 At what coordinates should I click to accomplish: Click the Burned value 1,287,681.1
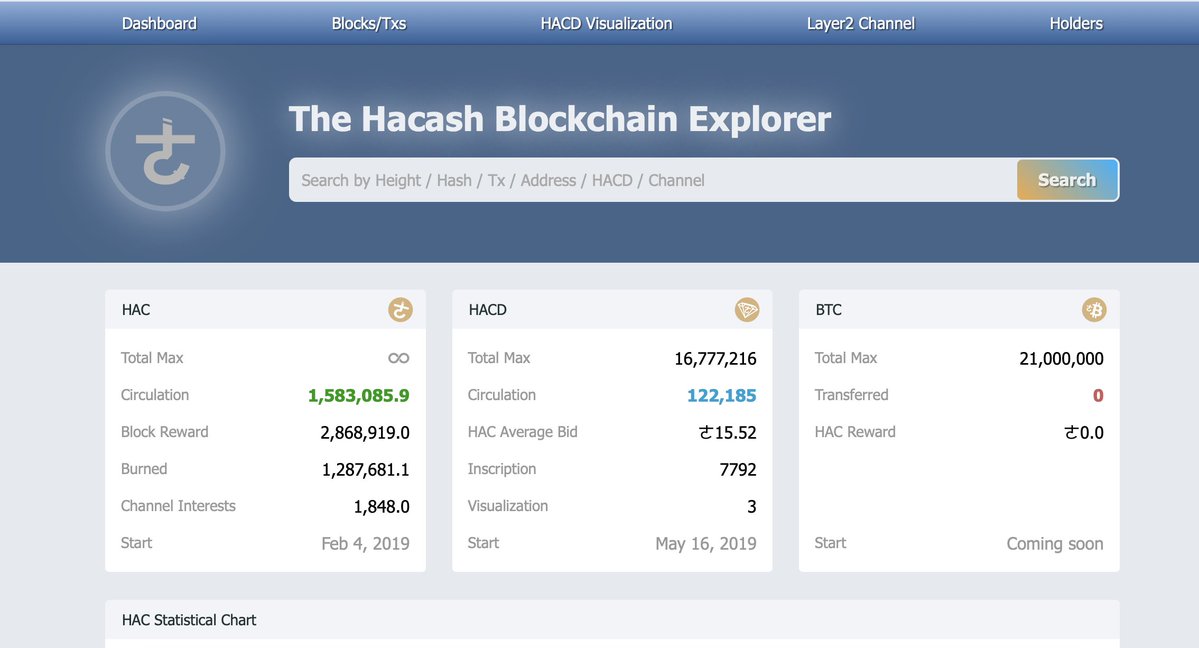tap(366, 470)
